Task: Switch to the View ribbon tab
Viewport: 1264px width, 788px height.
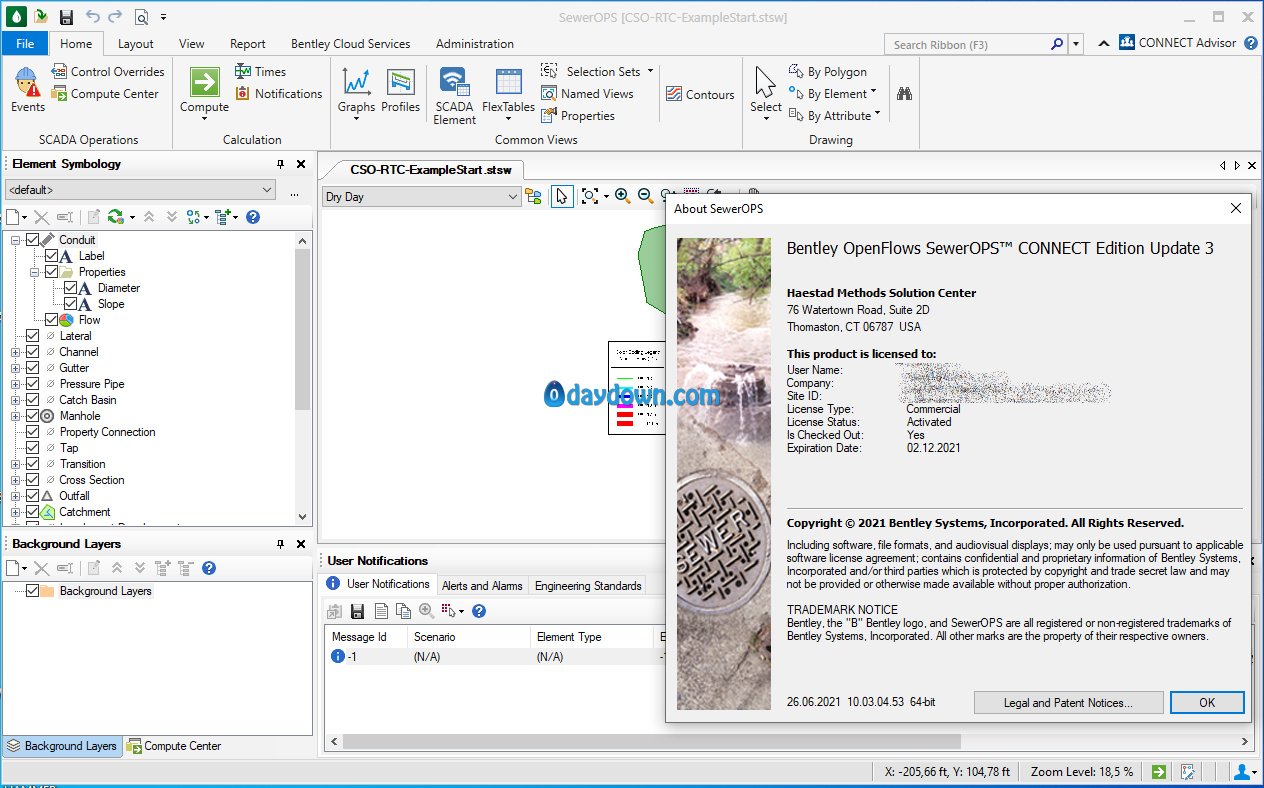Action: click(191, 43)
